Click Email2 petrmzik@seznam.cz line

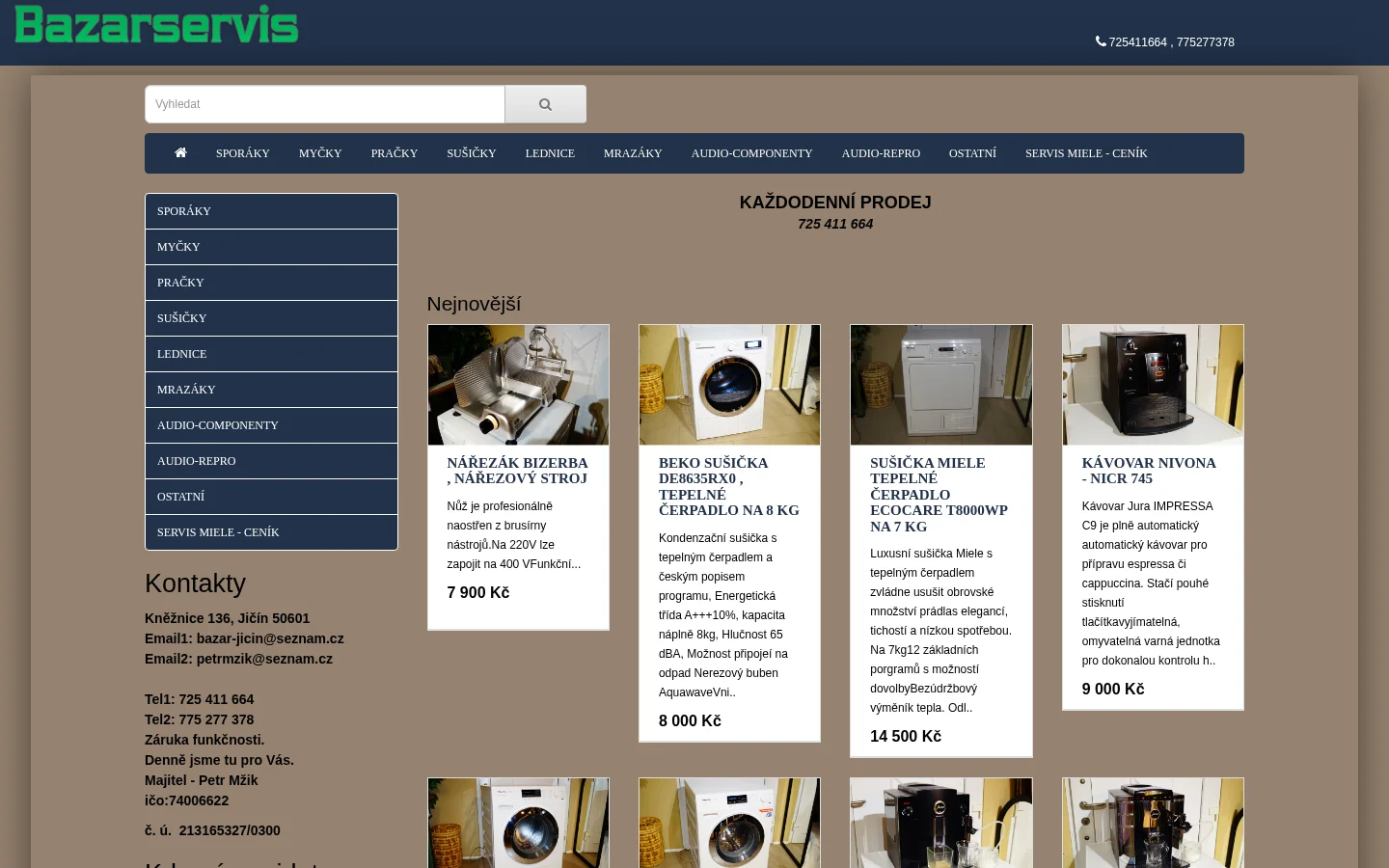pos(238,659)
